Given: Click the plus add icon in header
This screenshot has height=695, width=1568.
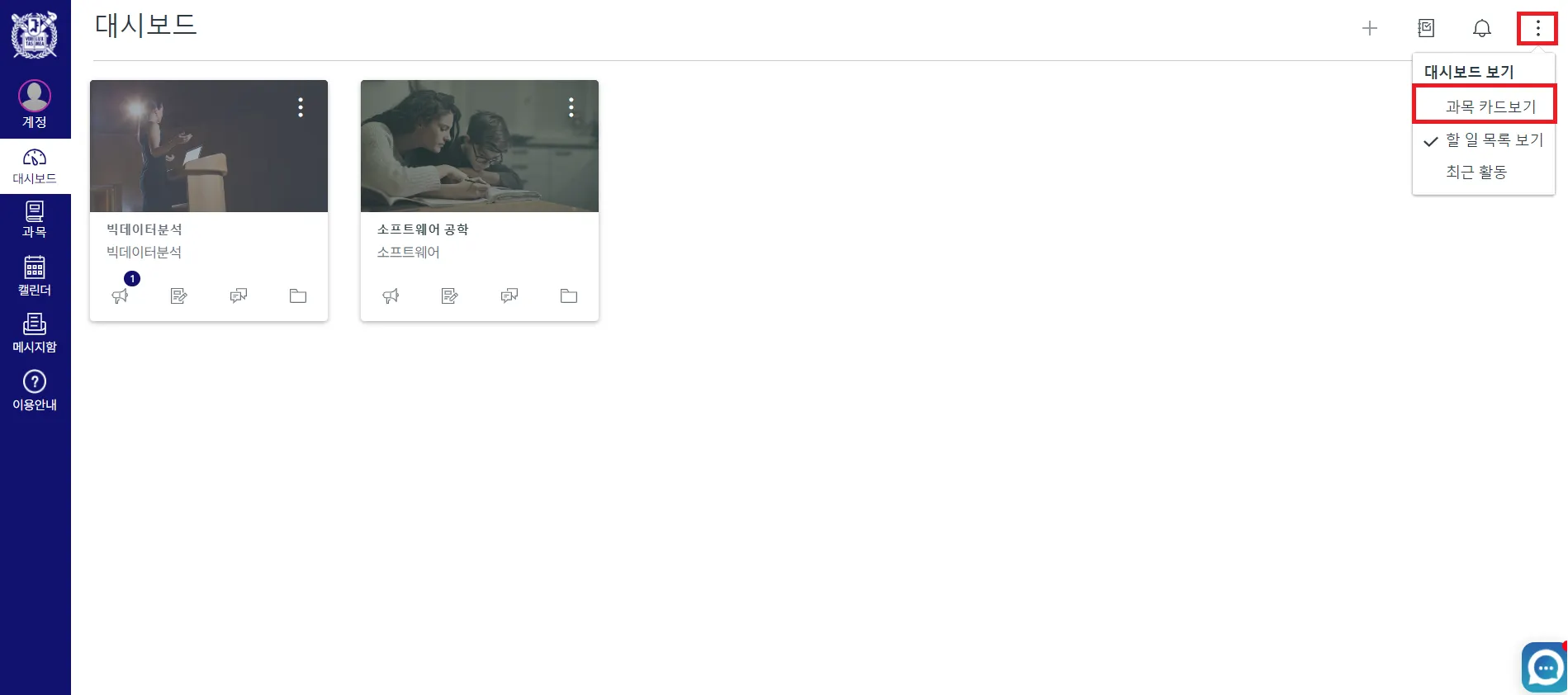Looking at the screenshot, I should coord(1370,28).
